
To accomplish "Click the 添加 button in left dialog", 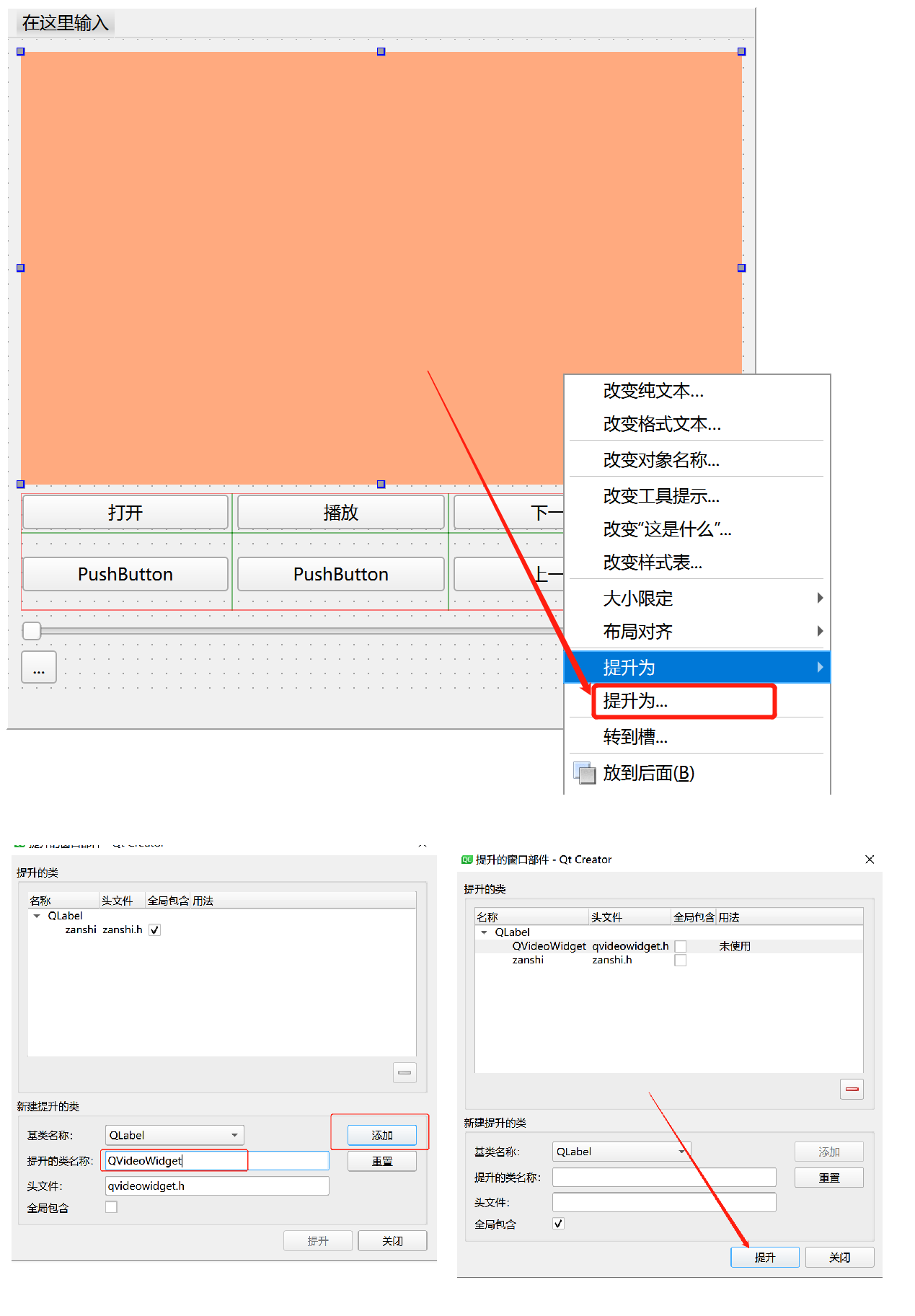I will tap(382, 1135).
